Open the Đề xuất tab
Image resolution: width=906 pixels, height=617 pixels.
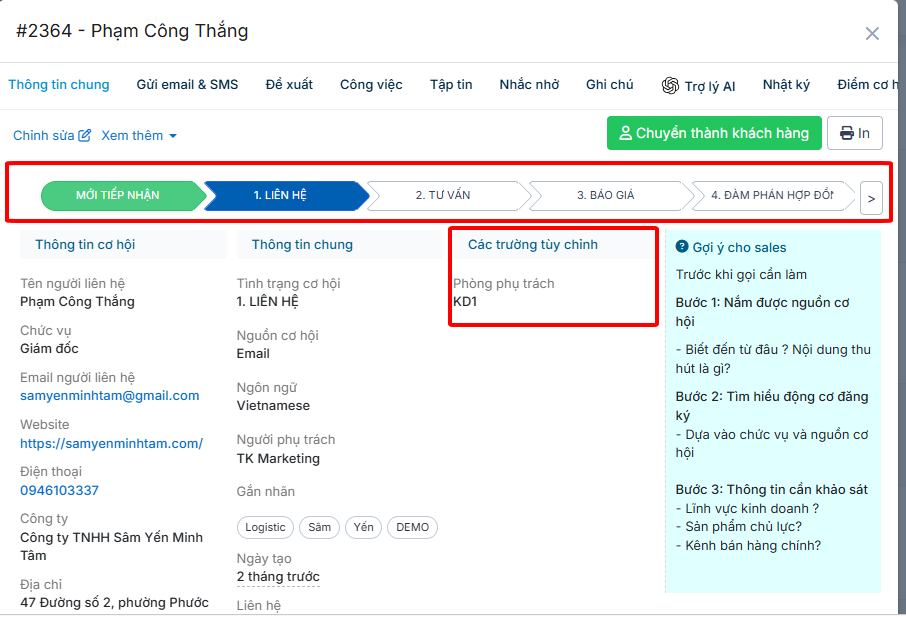click(289, 84)
